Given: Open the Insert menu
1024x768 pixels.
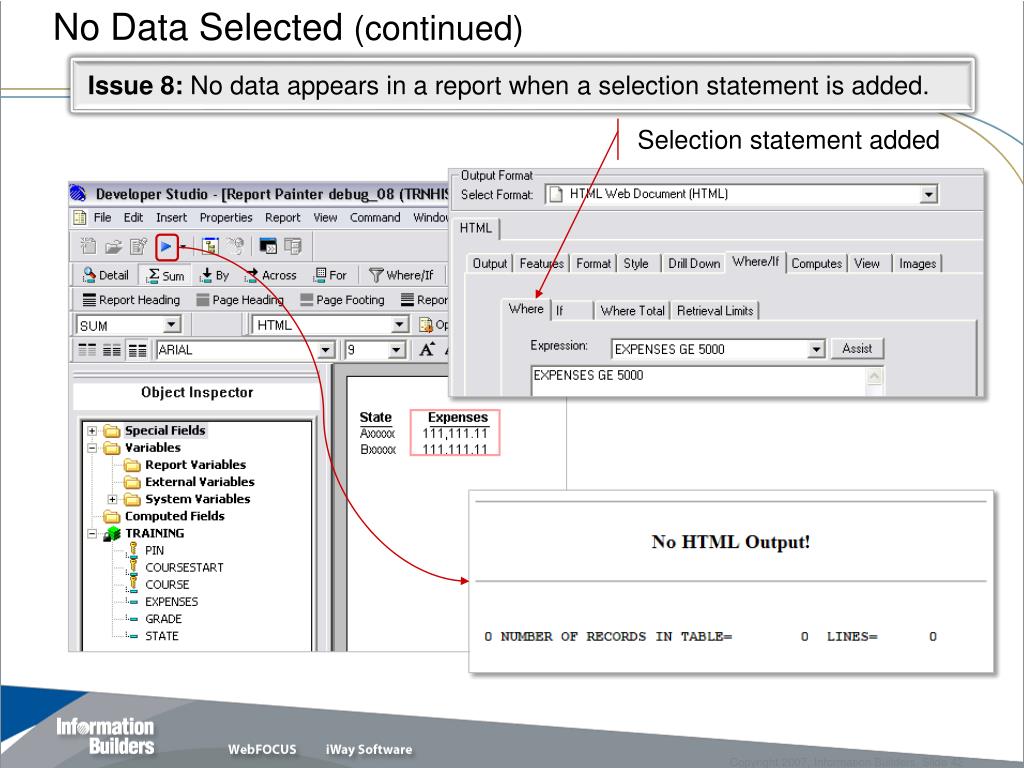Looking at the screenshot, I should tap(171, 217).
